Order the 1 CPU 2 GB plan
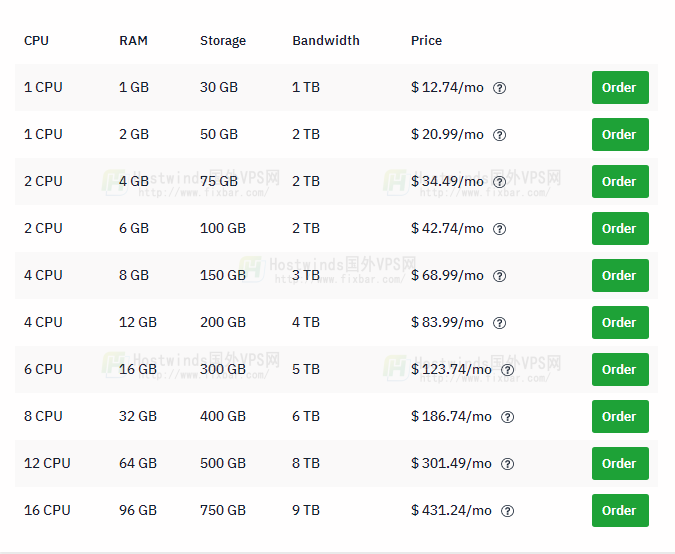Screen dimensions: 675x554 620,134
